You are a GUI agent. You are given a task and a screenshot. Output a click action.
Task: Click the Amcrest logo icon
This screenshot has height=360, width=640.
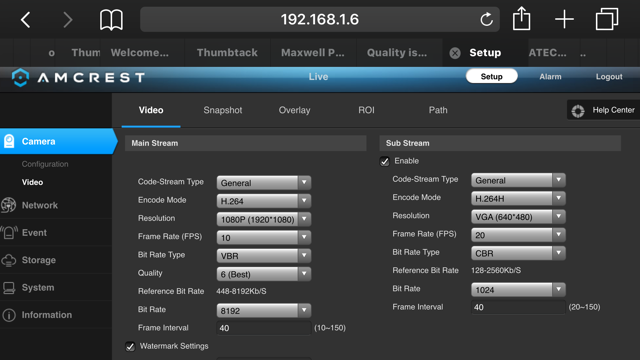(x=20, y=77)
